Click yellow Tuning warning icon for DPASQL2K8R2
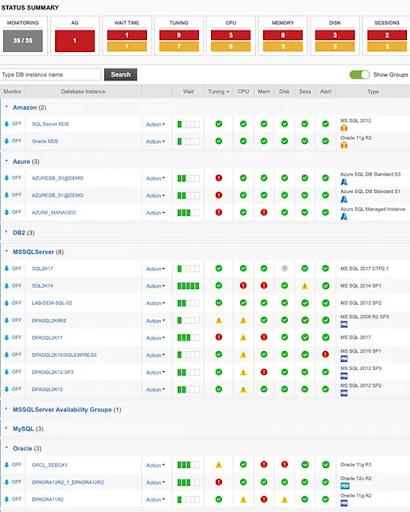The image size is (410, 512). pyautogui.click(x=219, y=320)
